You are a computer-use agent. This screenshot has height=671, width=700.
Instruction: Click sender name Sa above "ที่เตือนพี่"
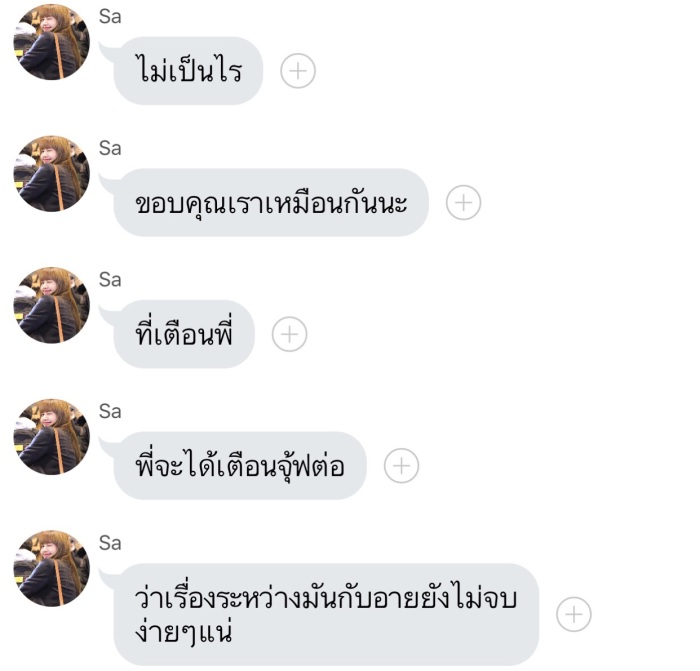(110, 280)
